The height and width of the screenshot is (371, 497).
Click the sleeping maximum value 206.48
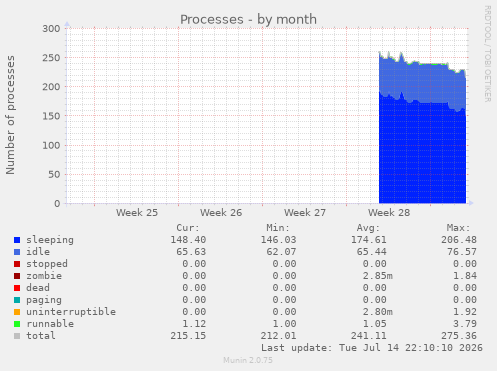pos(459,240)
